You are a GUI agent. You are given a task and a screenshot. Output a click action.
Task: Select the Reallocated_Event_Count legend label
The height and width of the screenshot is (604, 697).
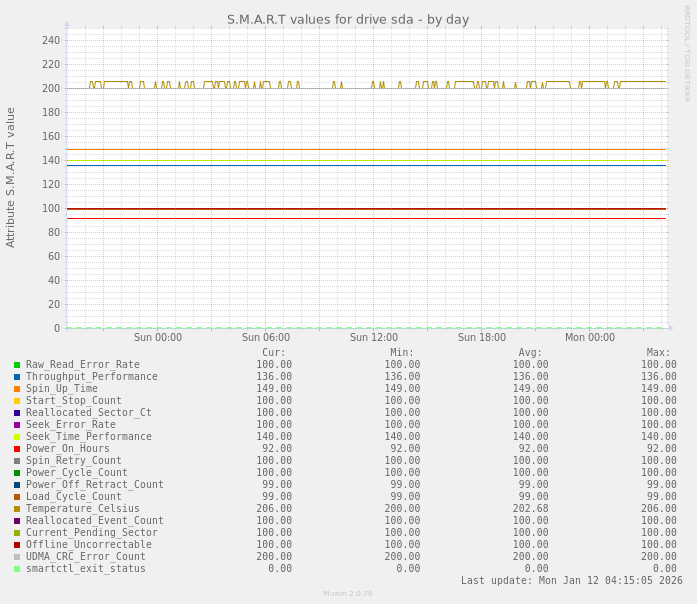[95, 520]
